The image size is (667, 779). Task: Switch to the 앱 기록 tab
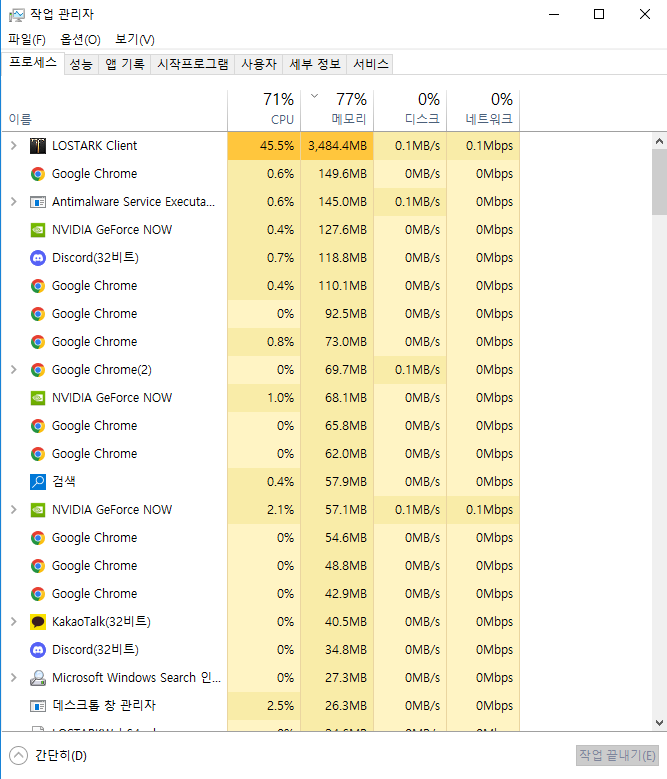coord(125,64)
